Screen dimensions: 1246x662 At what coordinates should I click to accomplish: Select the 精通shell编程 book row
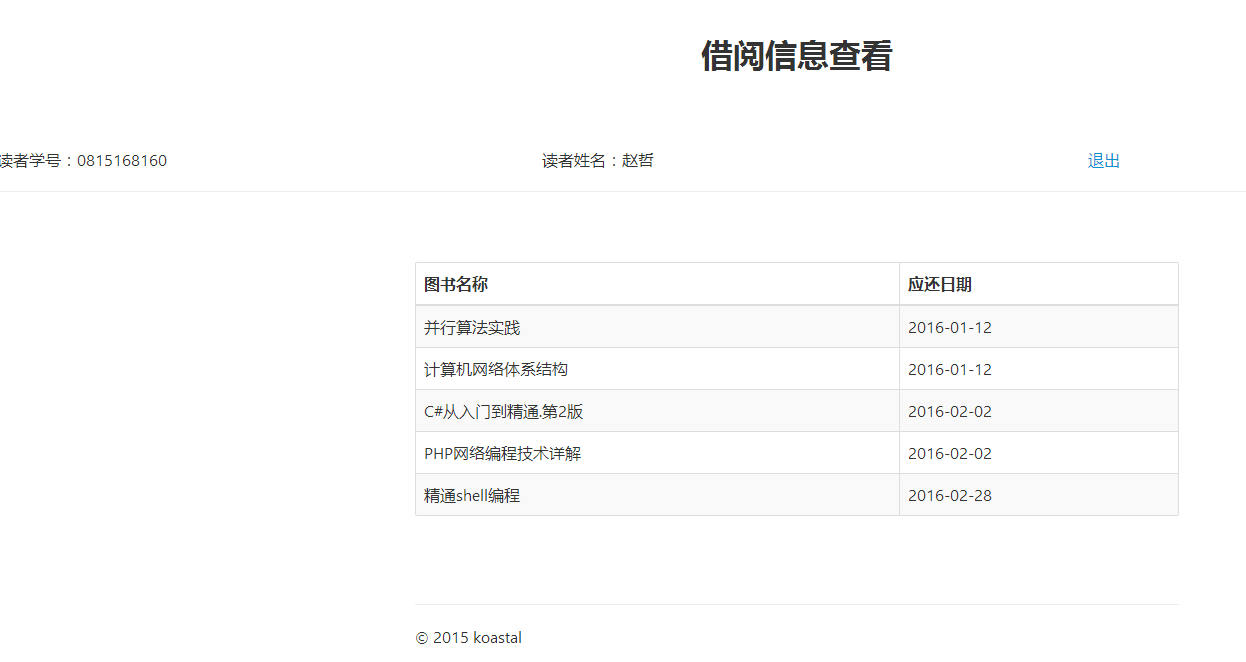(x=472, y=496)
